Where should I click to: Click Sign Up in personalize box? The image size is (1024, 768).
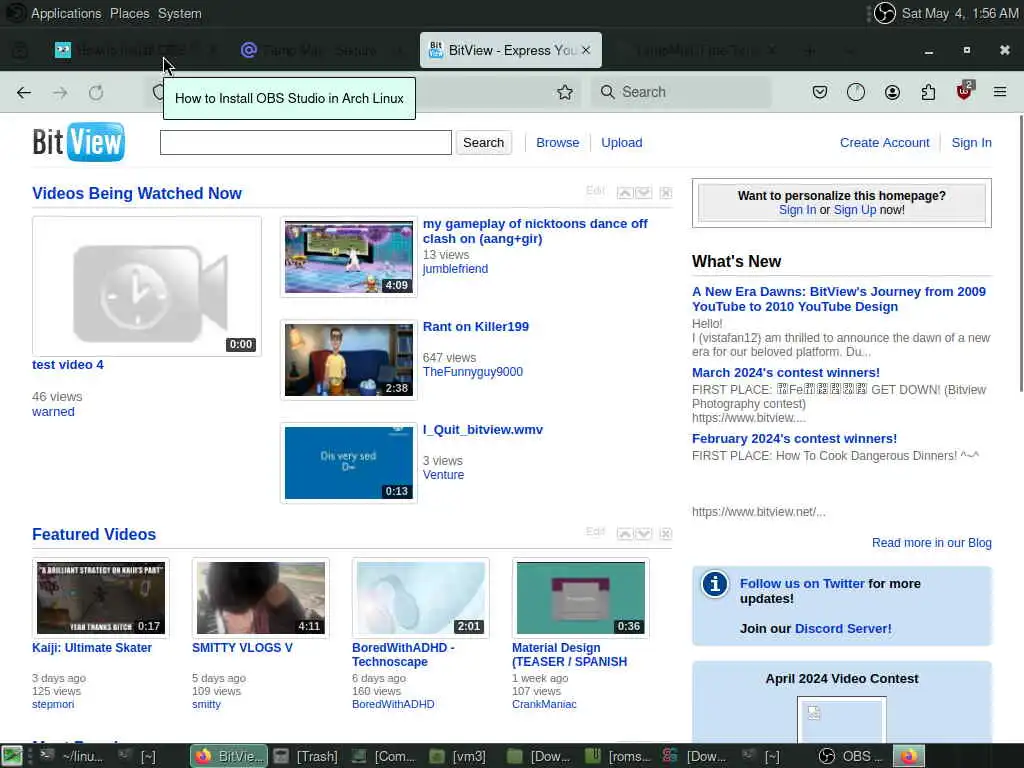click(x=855, y=210)
